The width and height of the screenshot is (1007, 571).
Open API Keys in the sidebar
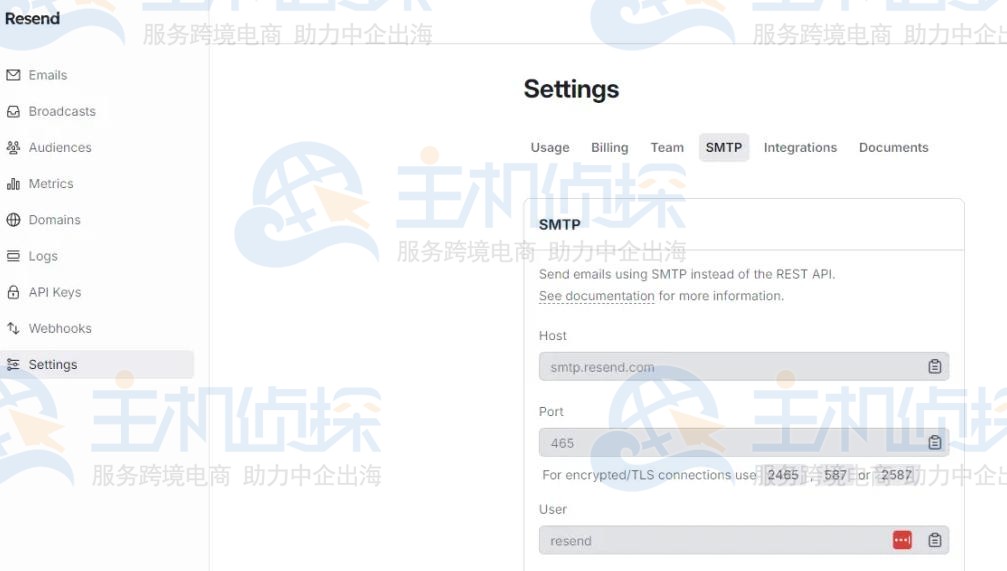click(x=55, y=292)
